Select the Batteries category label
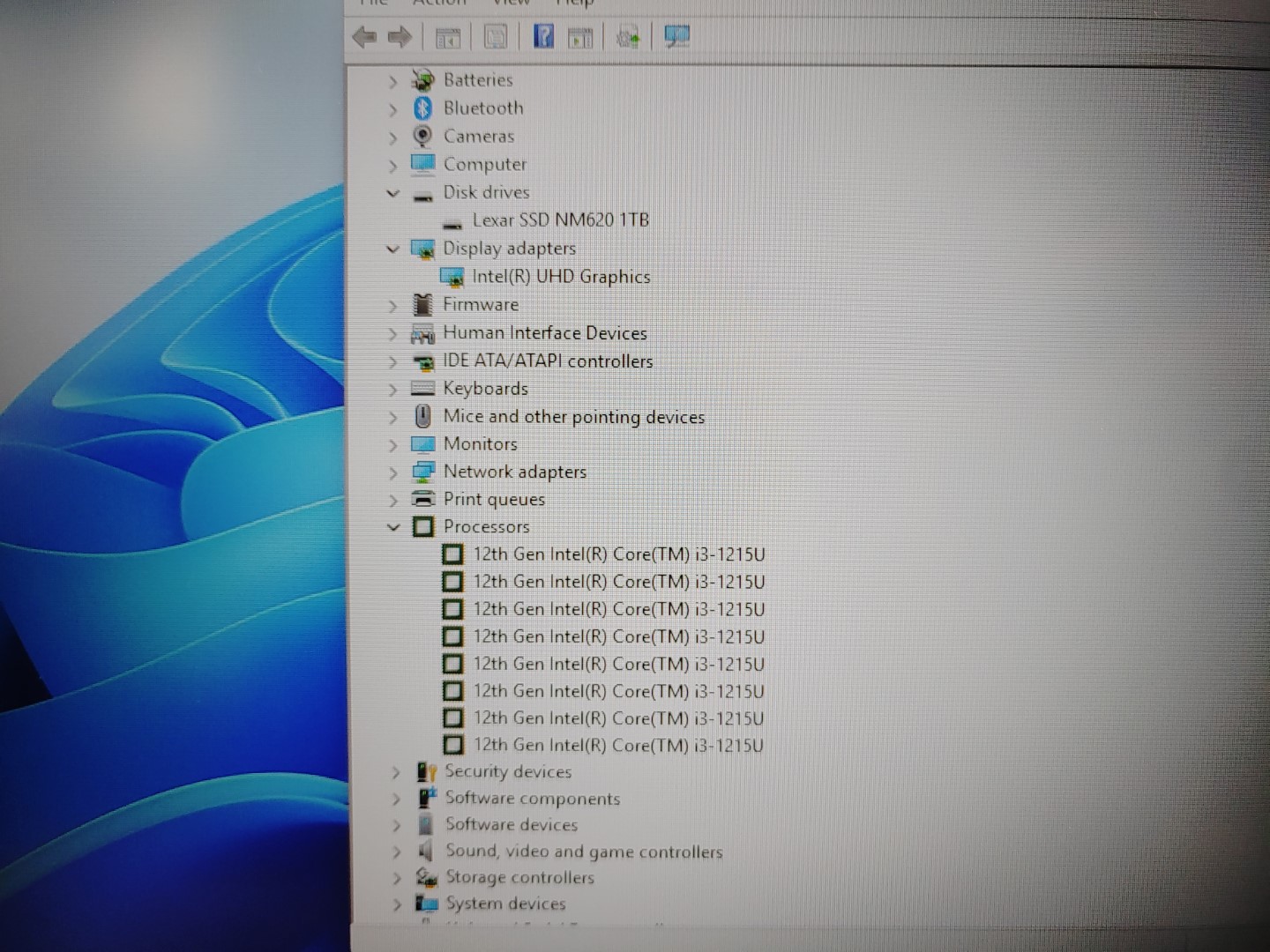This screenshot has width=1270, height=952. (x=478, y=80)
